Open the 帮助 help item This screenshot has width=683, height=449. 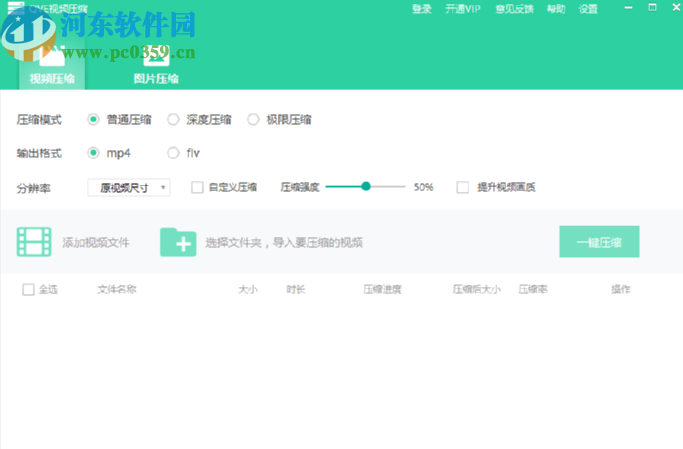pos(556,9)
